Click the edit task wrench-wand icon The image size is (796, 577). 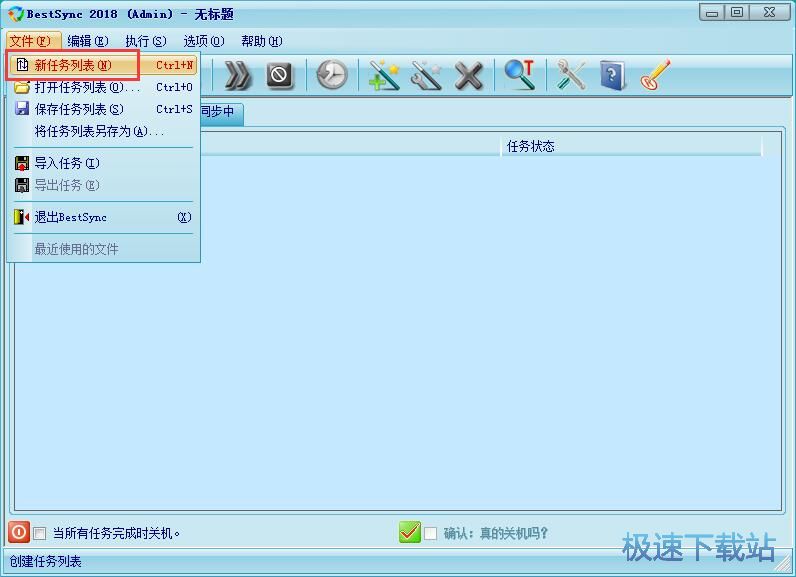[x=426, y=76]
